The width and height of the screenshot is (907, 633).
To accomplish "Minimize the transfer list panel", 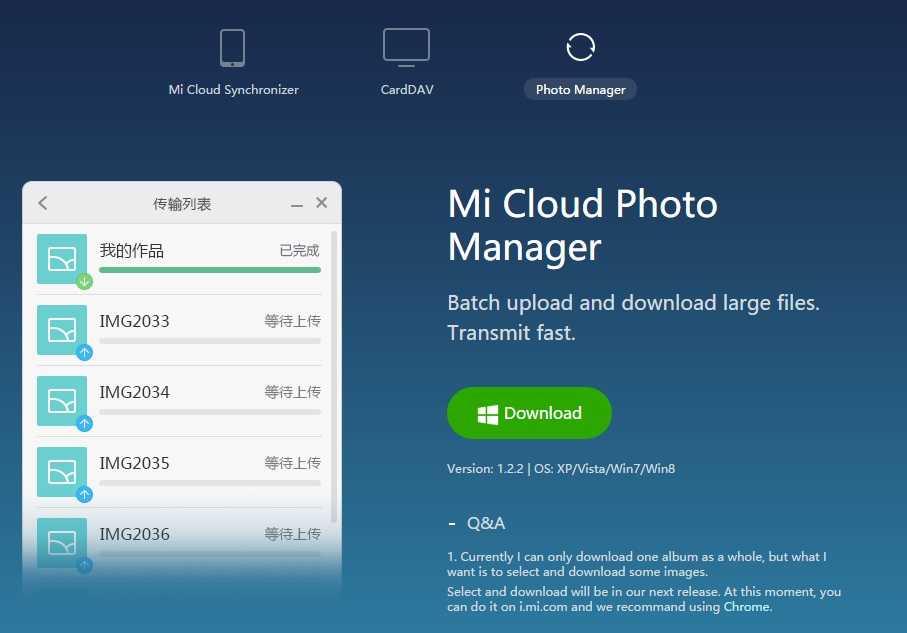I will coord(297,204).
